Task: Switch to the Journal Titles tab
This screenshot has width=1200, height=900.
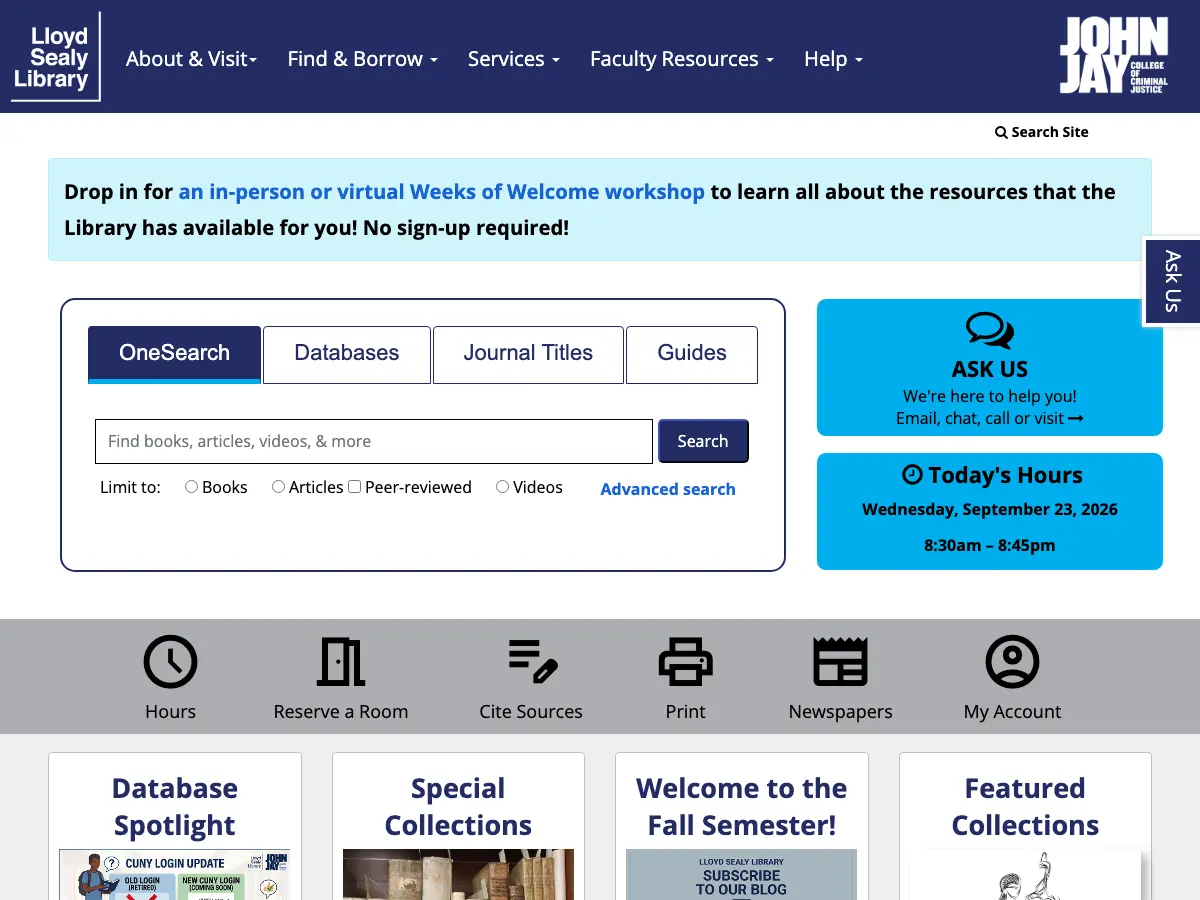Action: pyautogui.click(x=528, y=354)
